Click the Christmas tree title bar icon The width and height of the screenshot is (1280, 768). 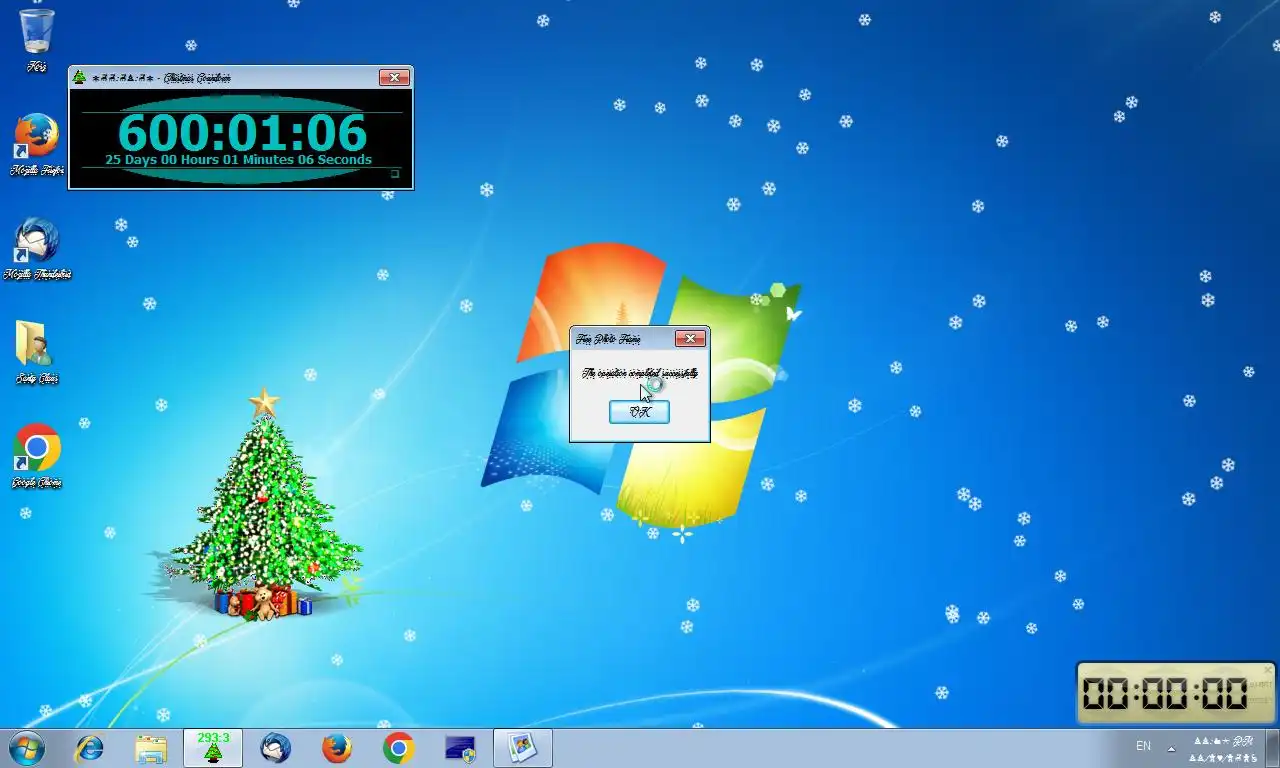[79, 78]
